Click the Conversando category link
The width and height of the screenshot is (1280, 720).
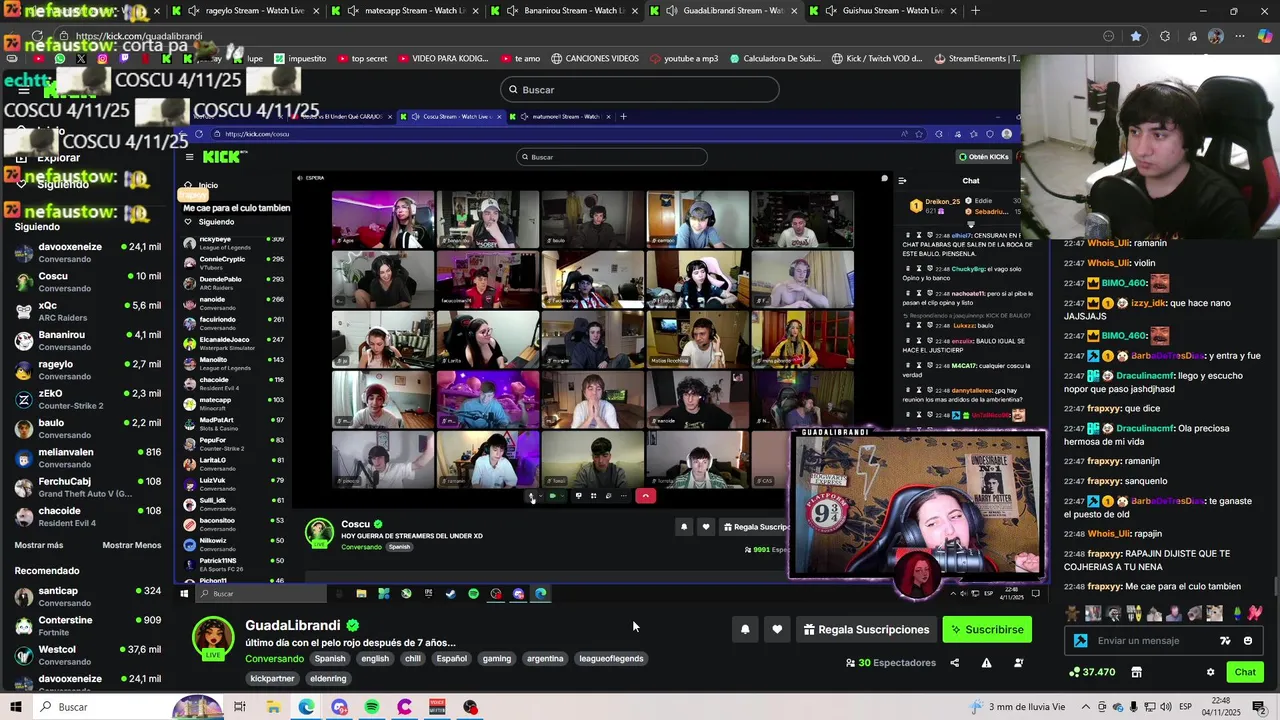(x=274, y=659)
